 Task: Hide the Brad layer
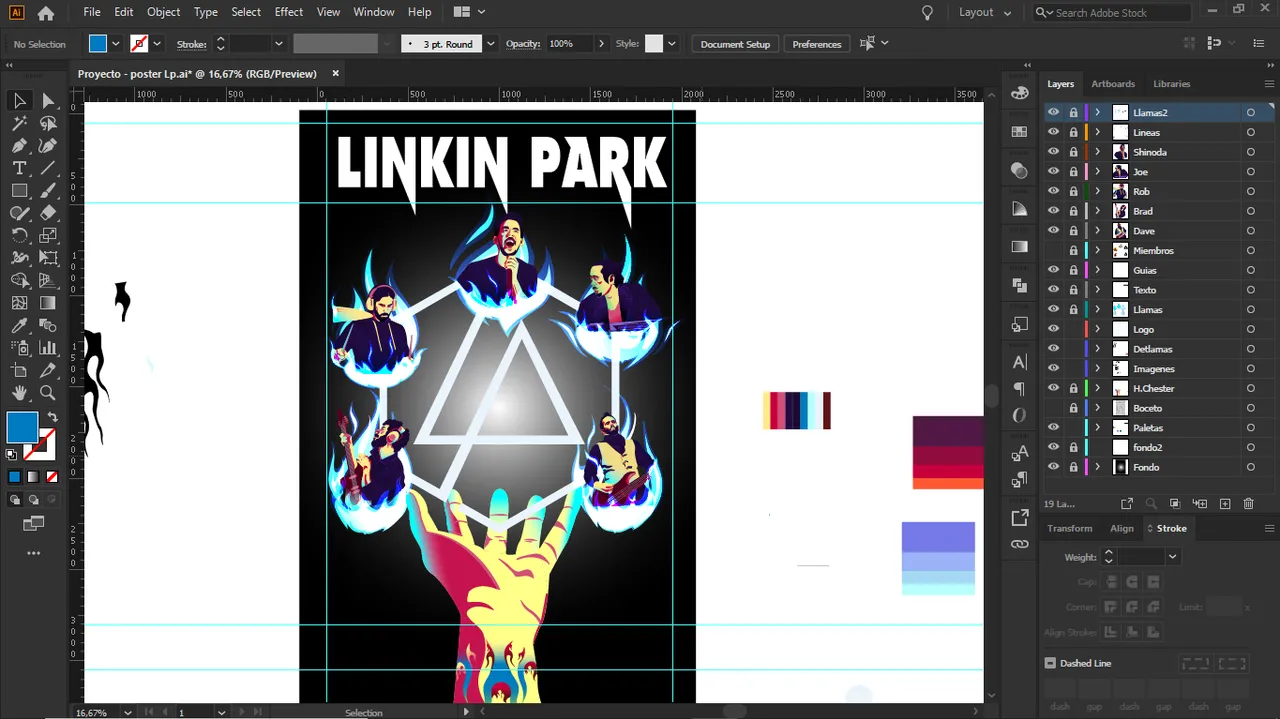1053,211
